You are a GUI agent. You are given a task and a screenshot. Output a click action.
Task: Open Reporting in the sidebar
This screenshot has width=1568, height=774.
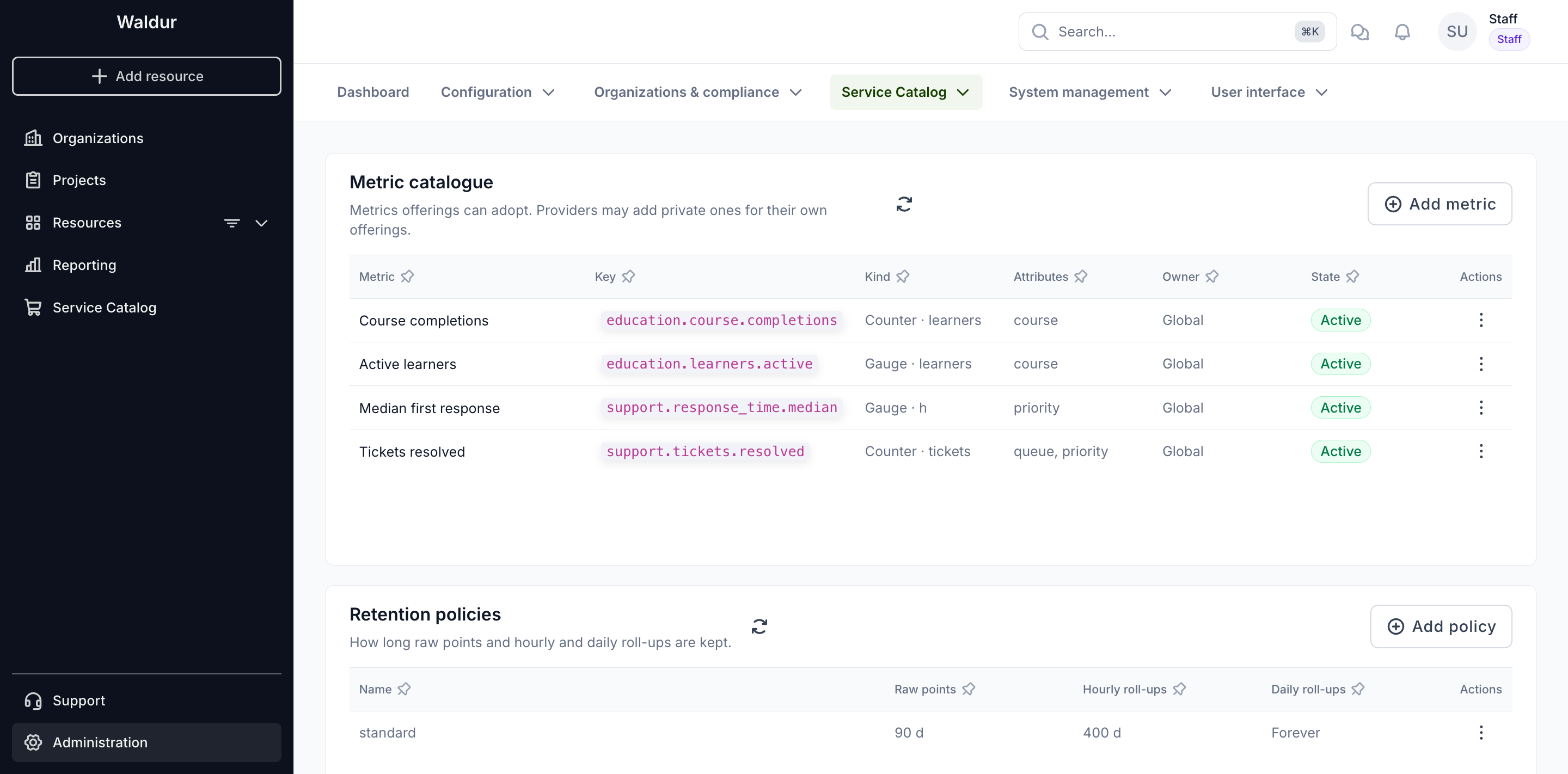coord(146,265)
